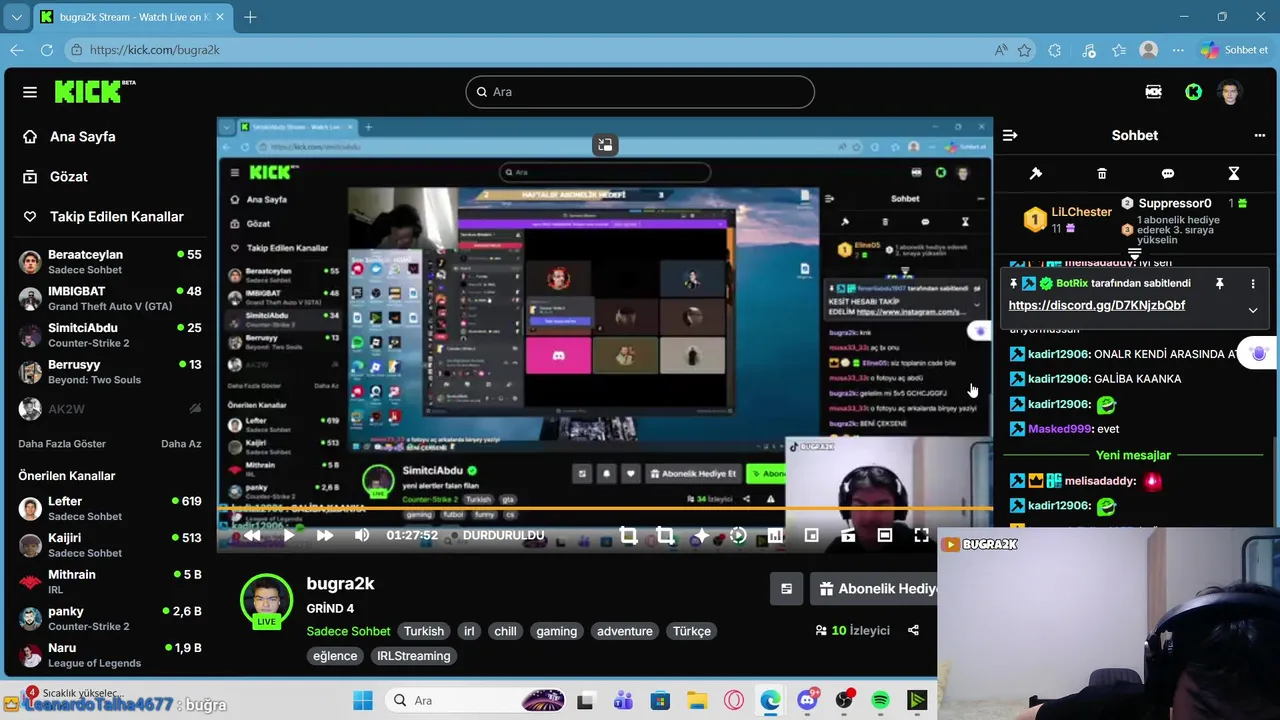Click the Sadece Sohbet category link
This screenshot has height=720, width=1280.
pyautogui.click(x=348, y=632)
